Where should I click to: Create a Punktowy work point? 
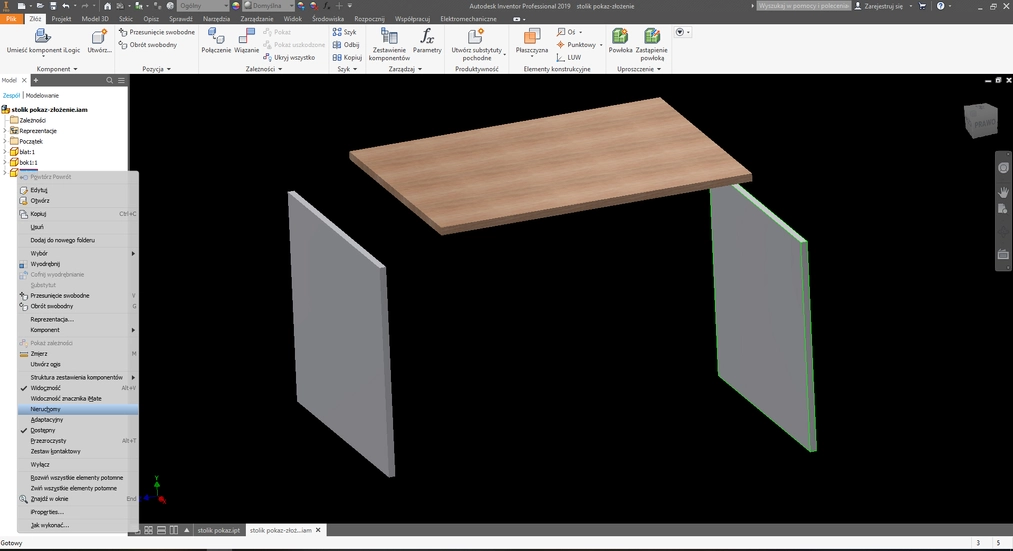click(x=579, y=45)
